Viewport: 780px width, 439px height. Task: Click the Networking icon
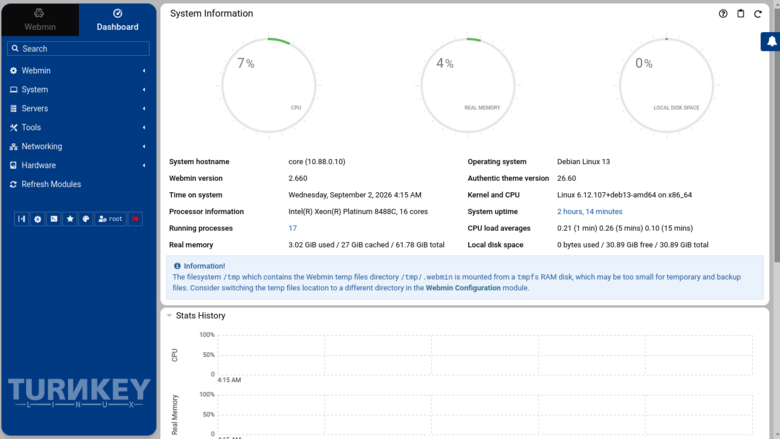tap(13, 146)
